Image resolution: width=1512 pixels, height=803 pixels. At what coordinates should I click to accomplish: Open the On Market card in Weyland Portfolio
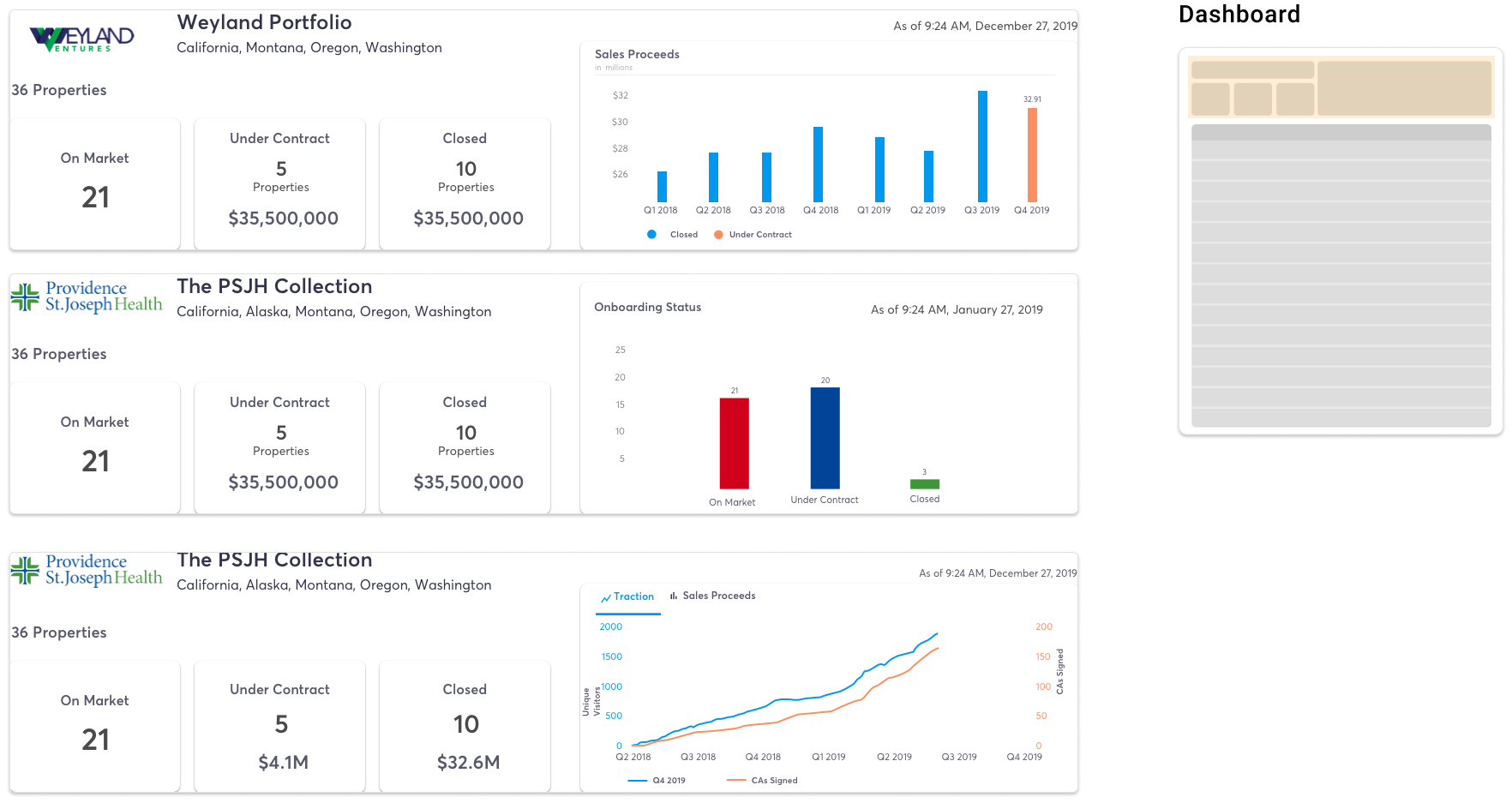pyautogui.click(x=95, y=184)
